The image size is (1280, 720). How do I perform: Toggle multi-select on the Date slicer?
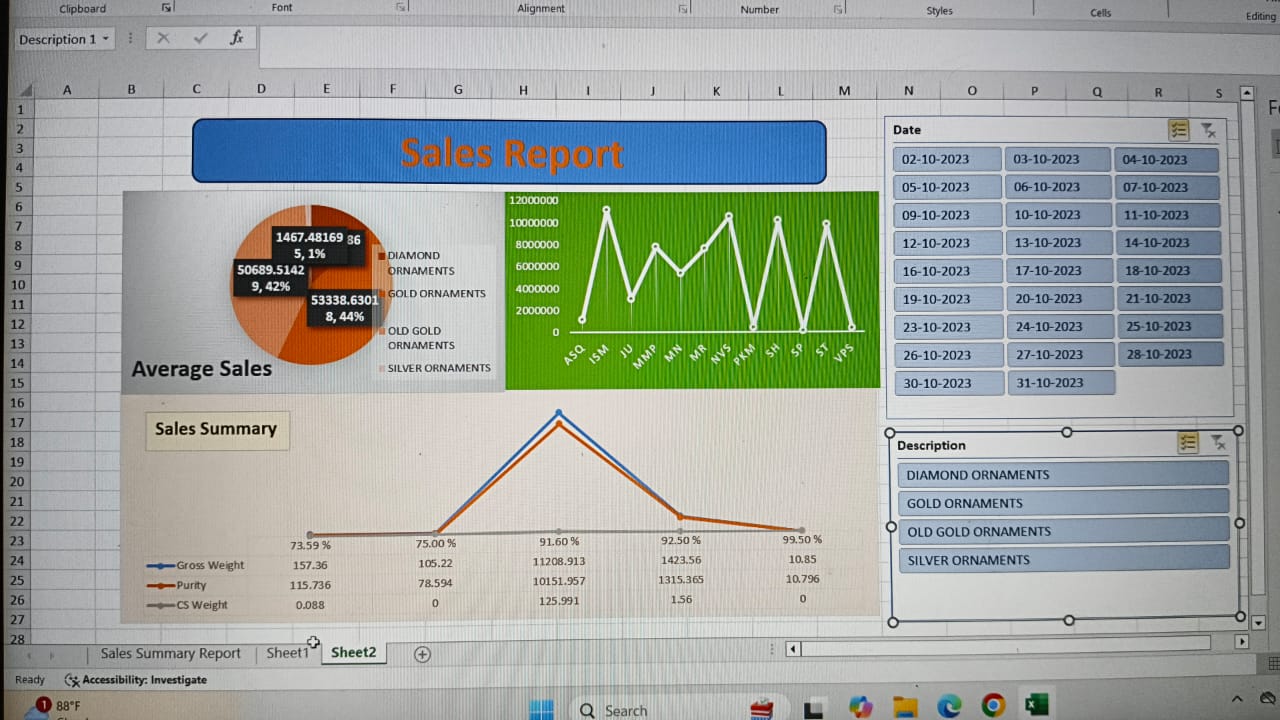click(x=1178, y=129)
